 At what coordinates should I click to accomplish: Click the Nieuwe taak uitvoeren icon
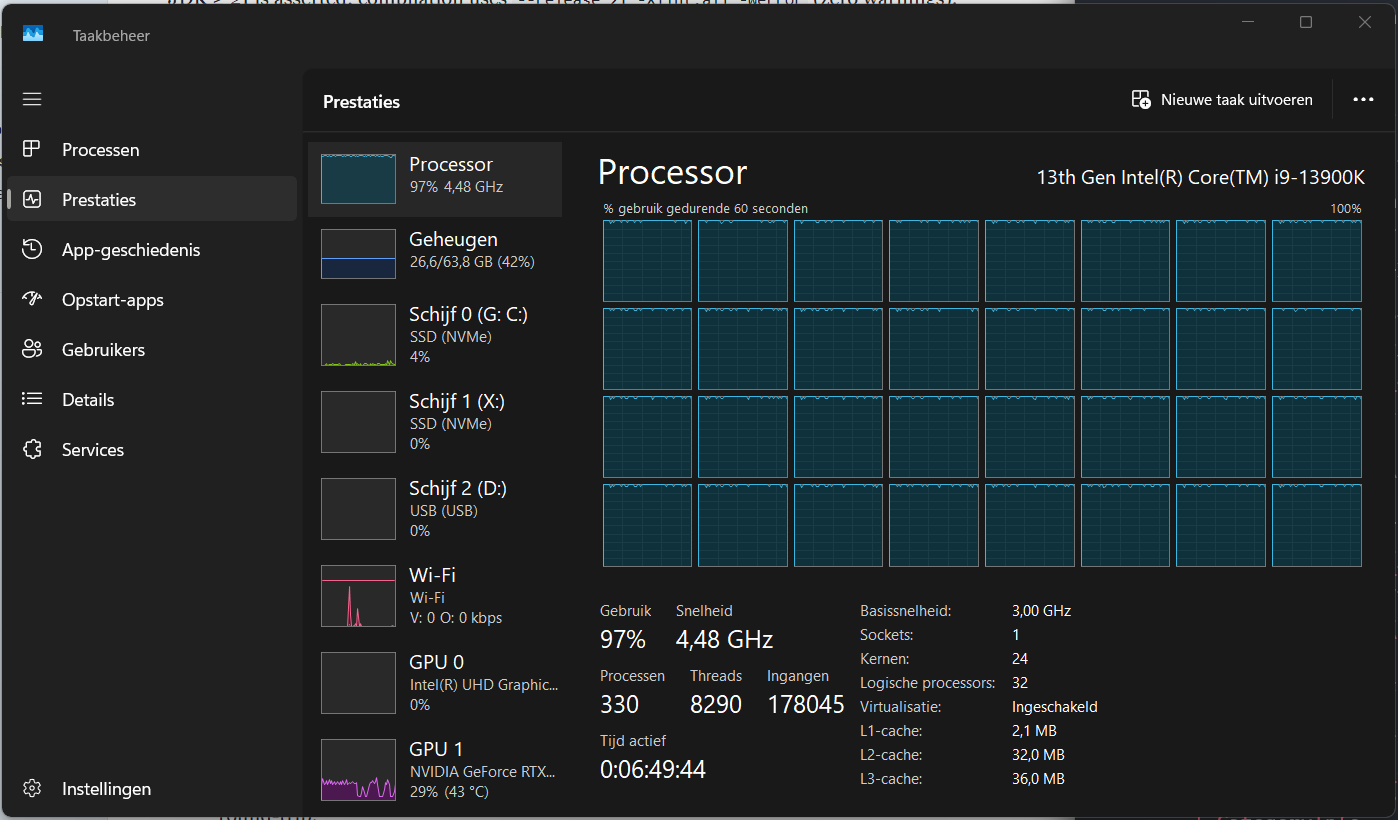click(1141, 99)
